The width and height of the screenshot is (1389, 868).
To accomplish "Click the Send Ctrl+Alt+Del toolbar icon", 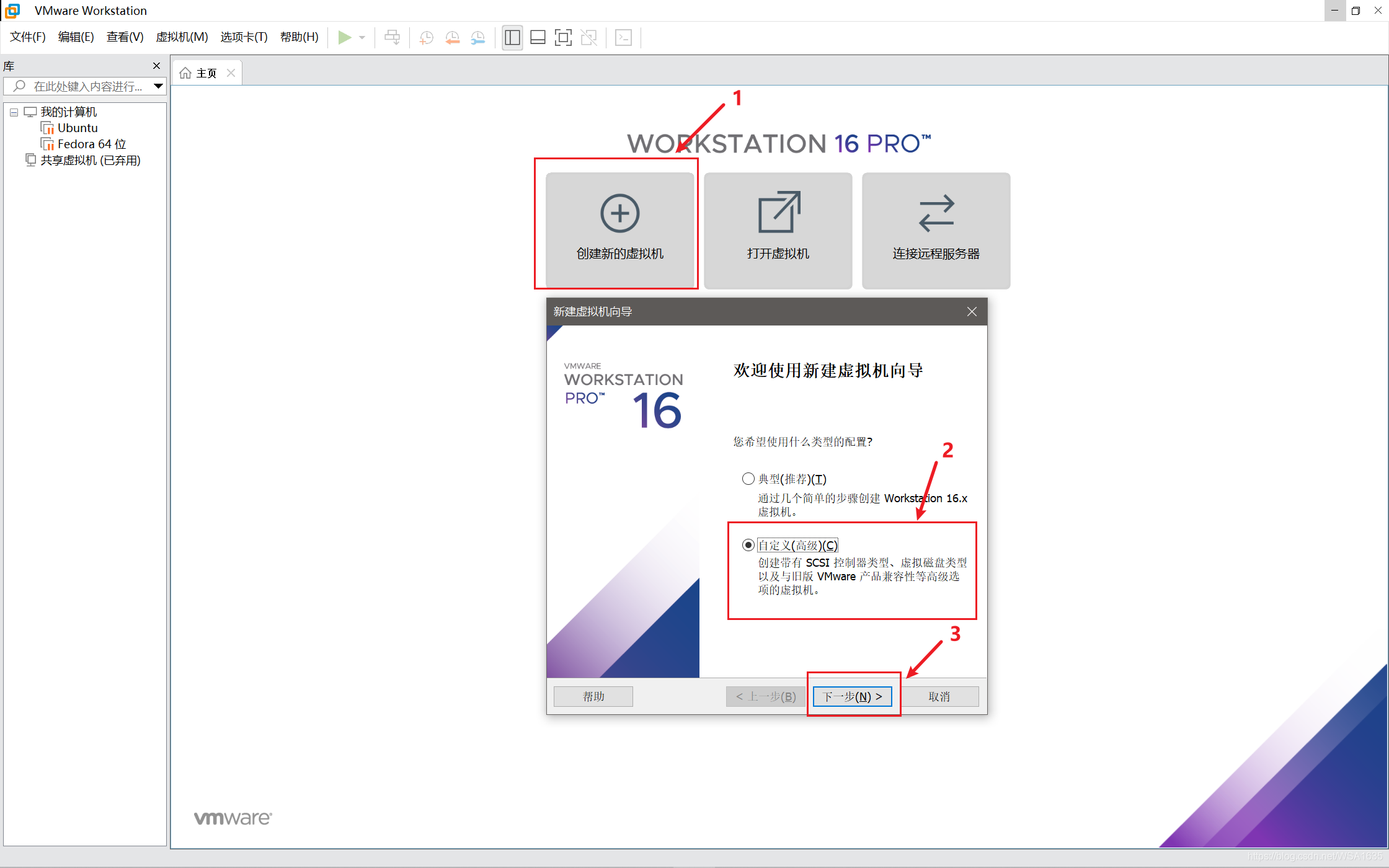I will [x=392, y=37].
